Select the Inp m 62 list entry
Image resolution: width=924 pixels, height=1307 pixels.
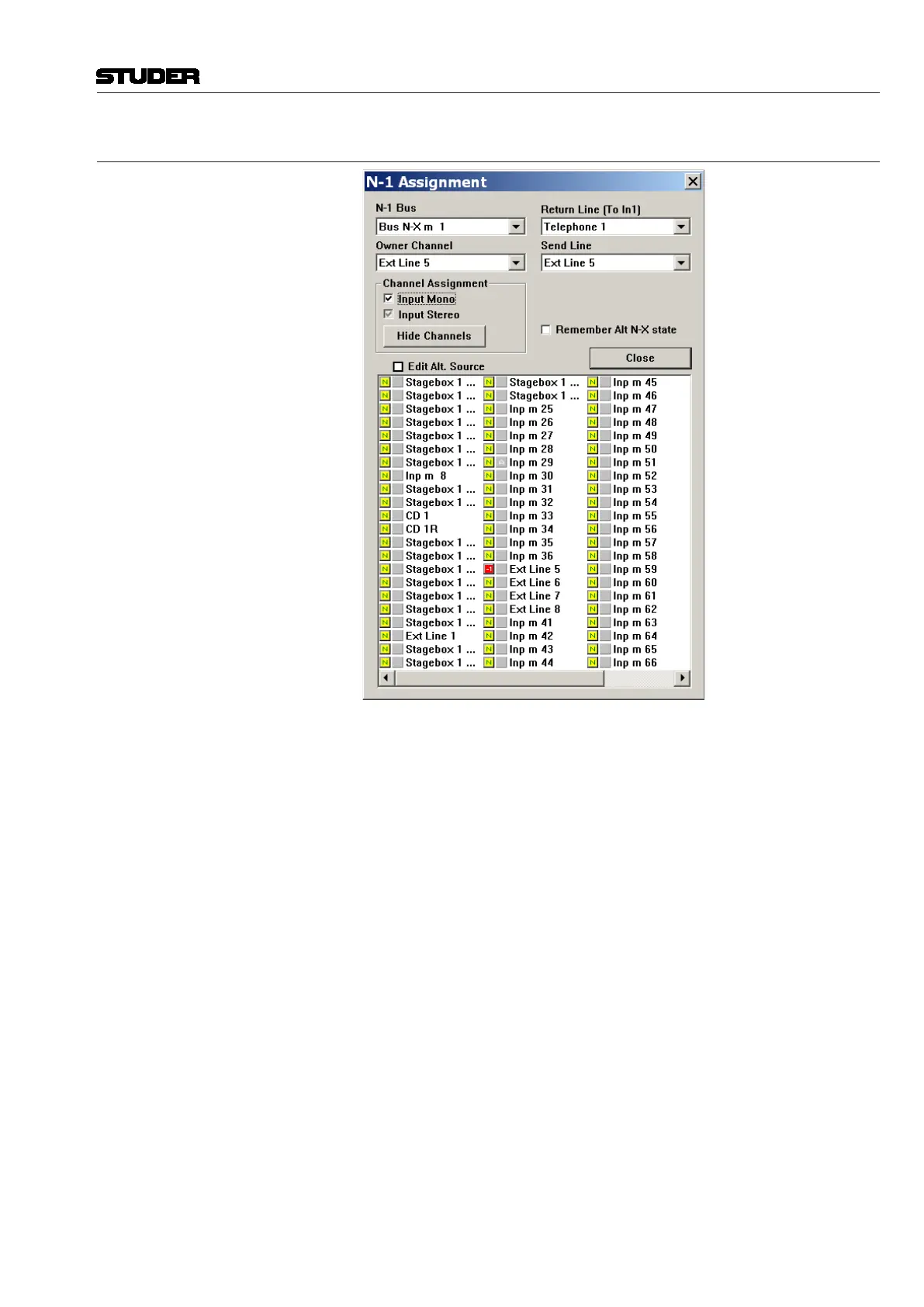coord(635,609)
